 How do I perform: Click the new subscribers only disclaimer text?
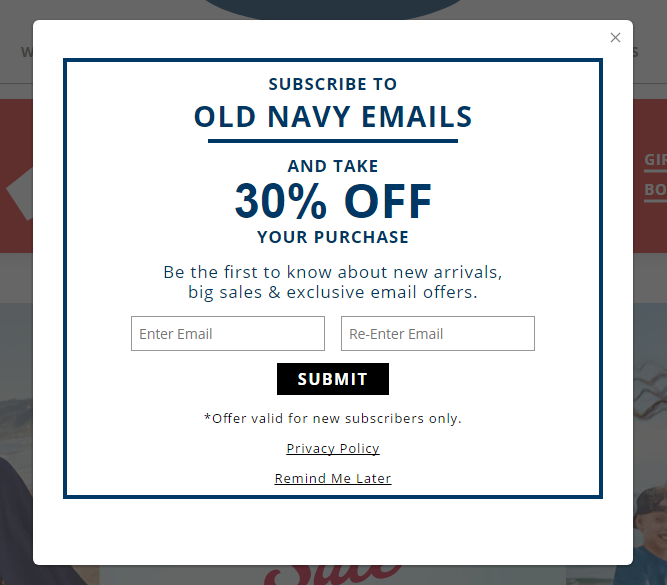coord(333,419)
